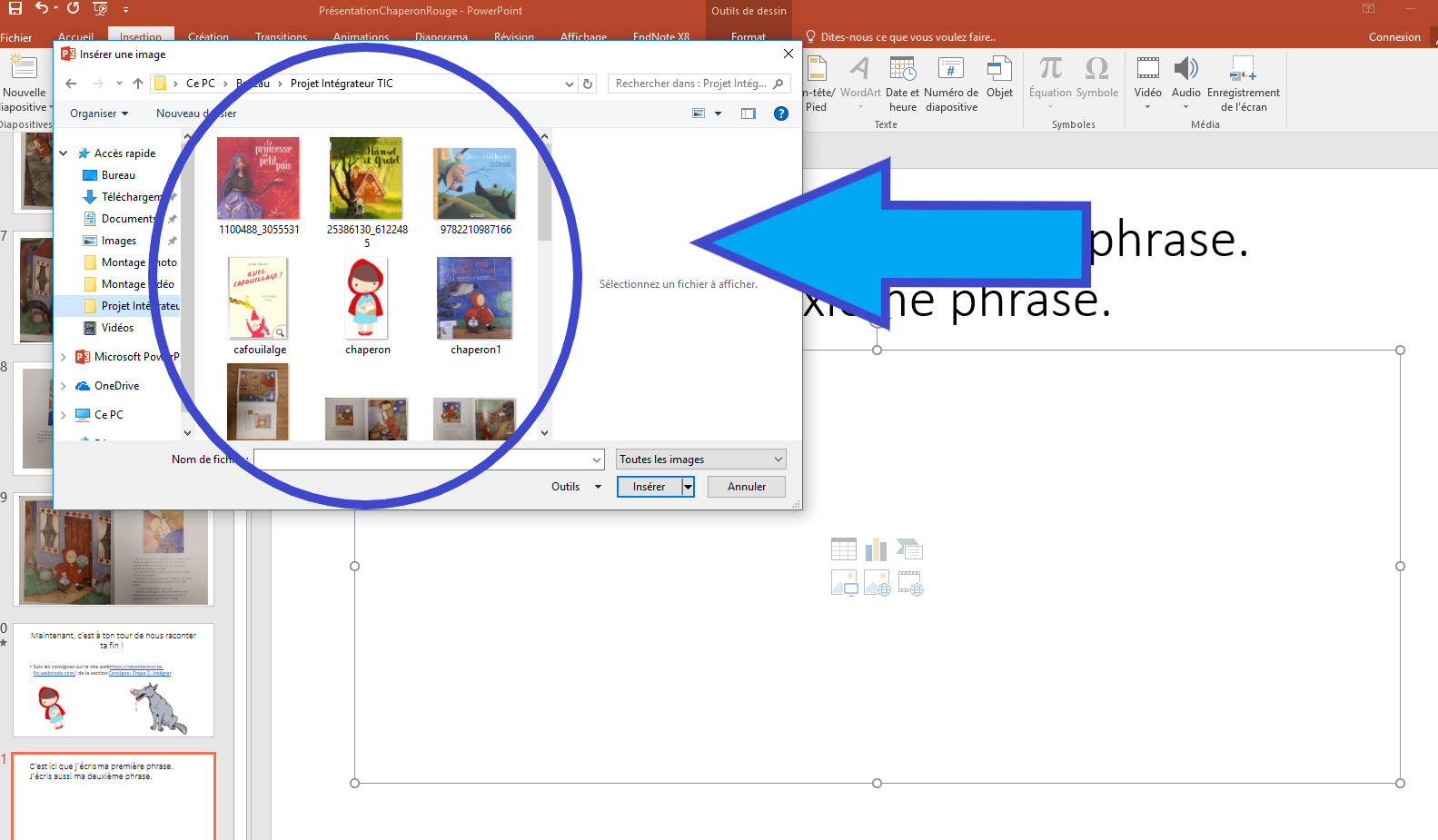Switch to the Révision ribbon tab
The width and height of the screenshot is (1438, 840).
click(x=514, y=37)
